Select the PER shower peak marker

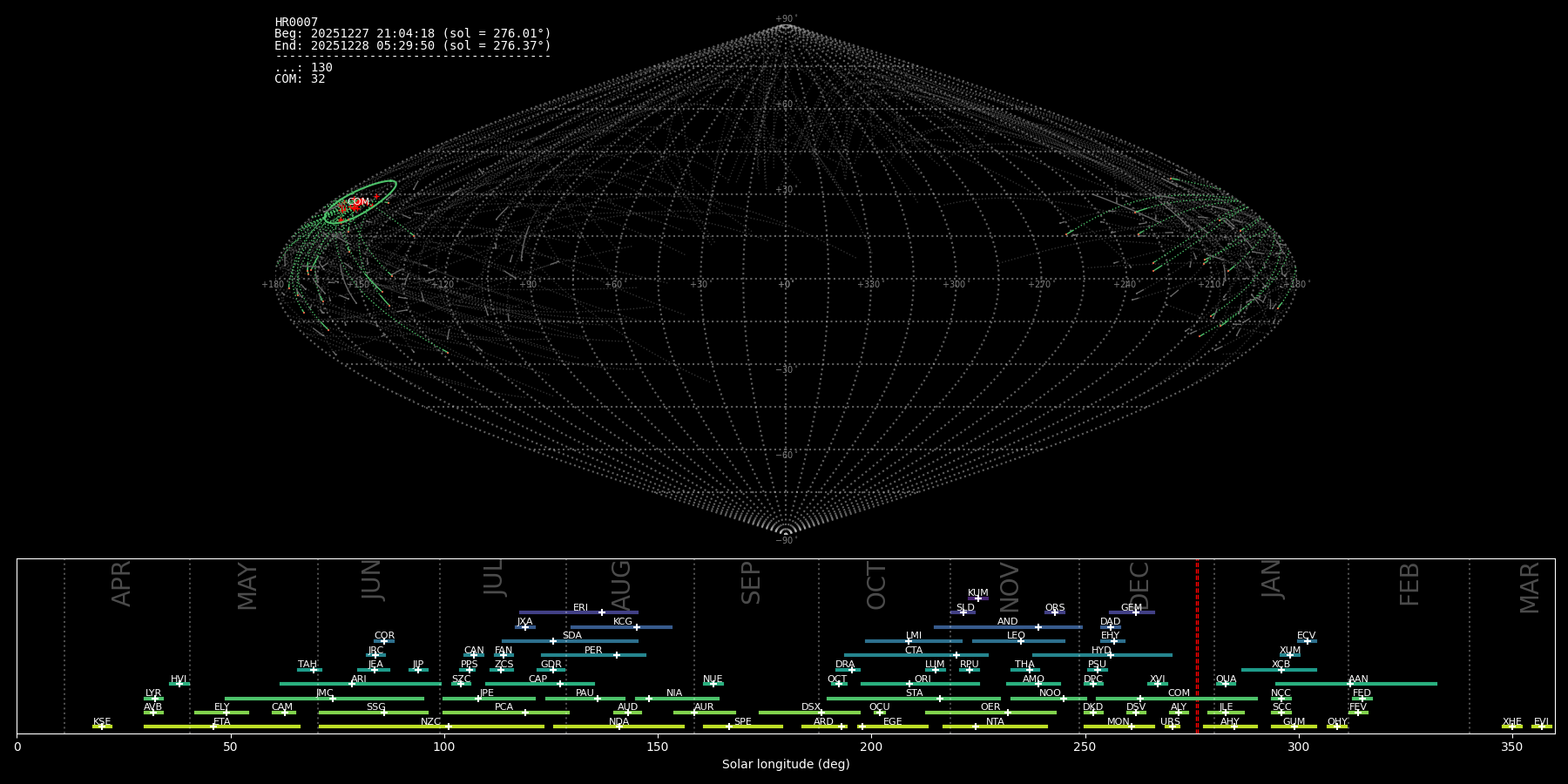[617, 655]
